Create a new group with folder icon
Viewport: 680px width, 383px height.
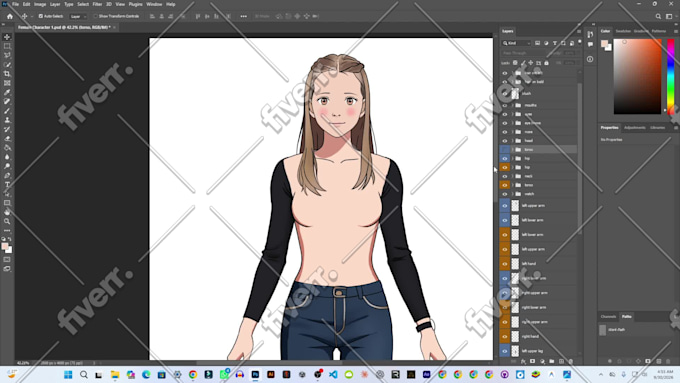pos(552,361)
